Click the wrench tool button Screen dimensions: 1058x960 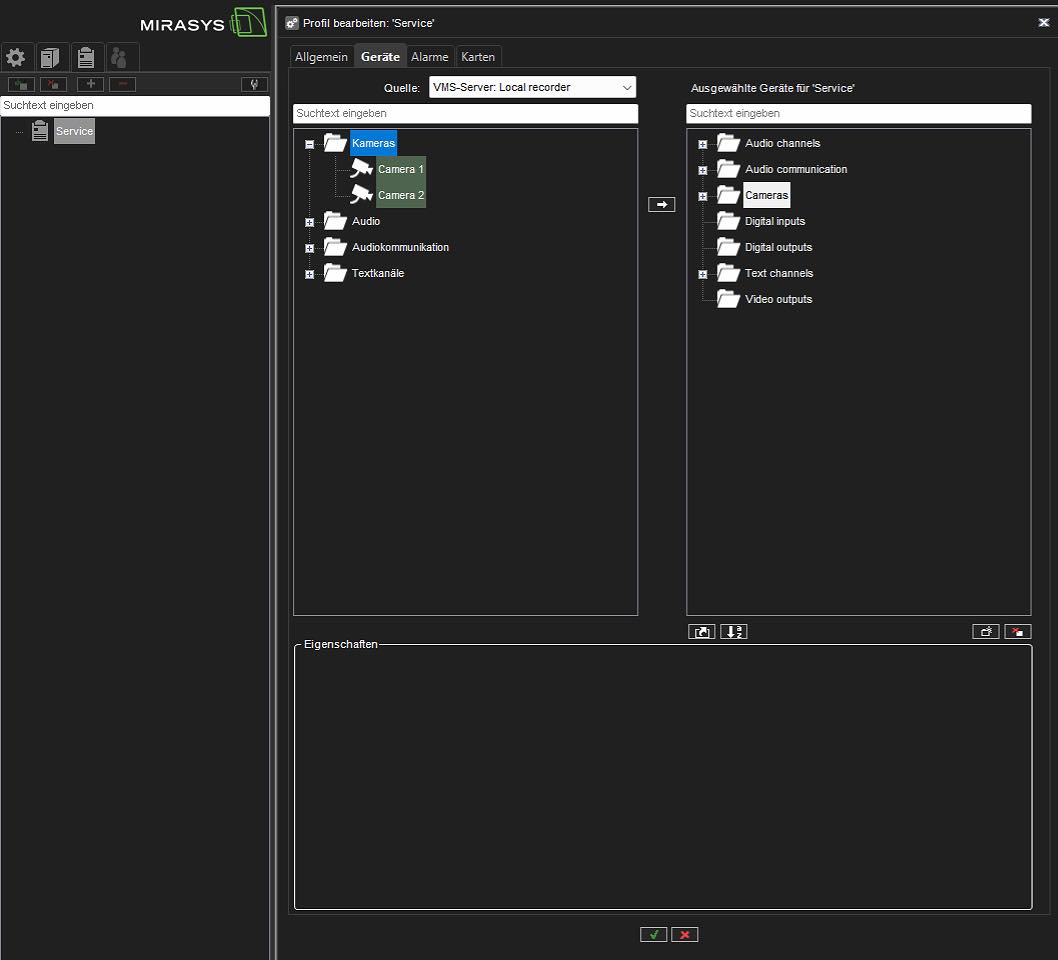click(x=255, y=85)
